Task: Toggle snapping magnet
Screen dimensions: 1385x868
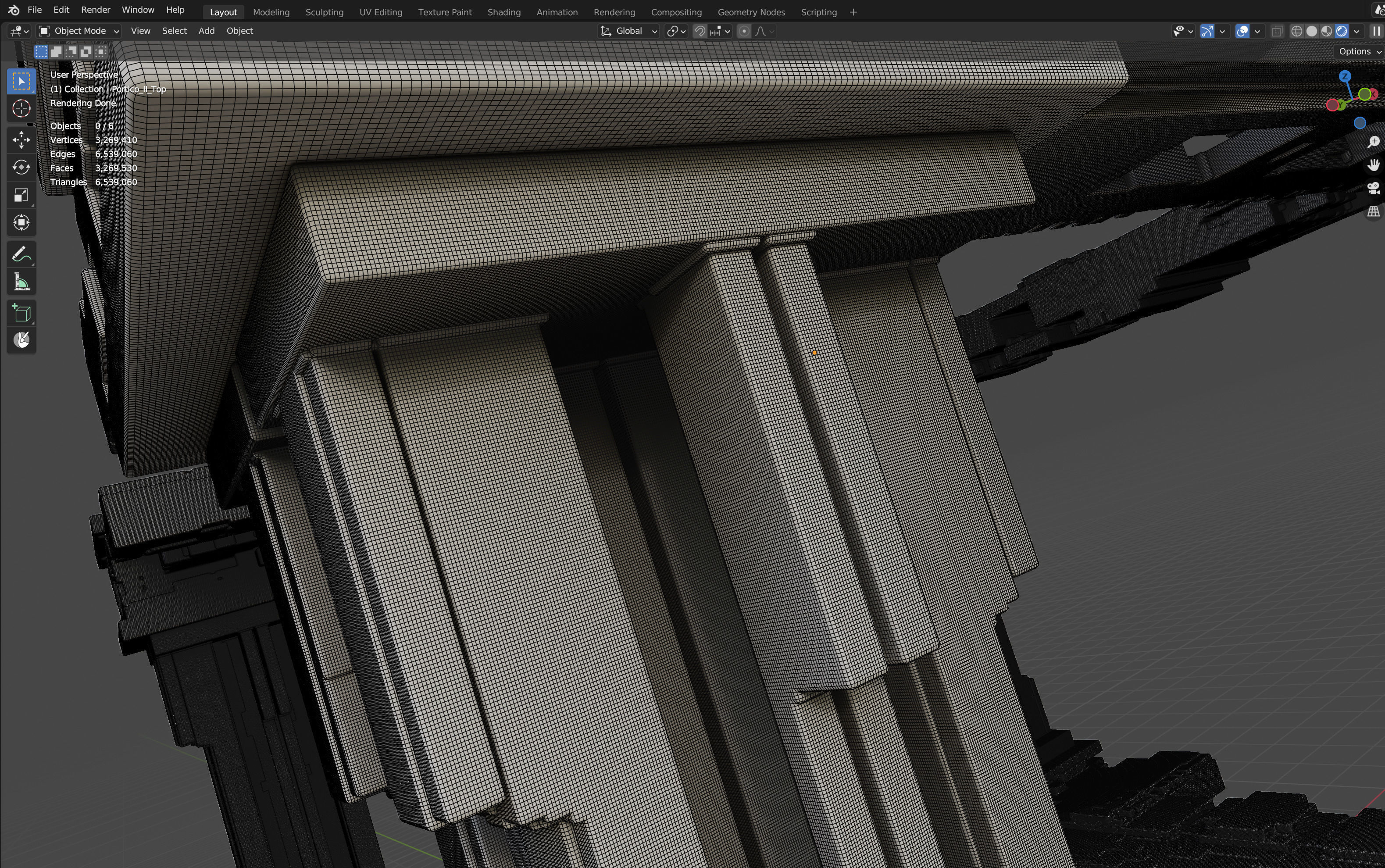Action: 700,31
